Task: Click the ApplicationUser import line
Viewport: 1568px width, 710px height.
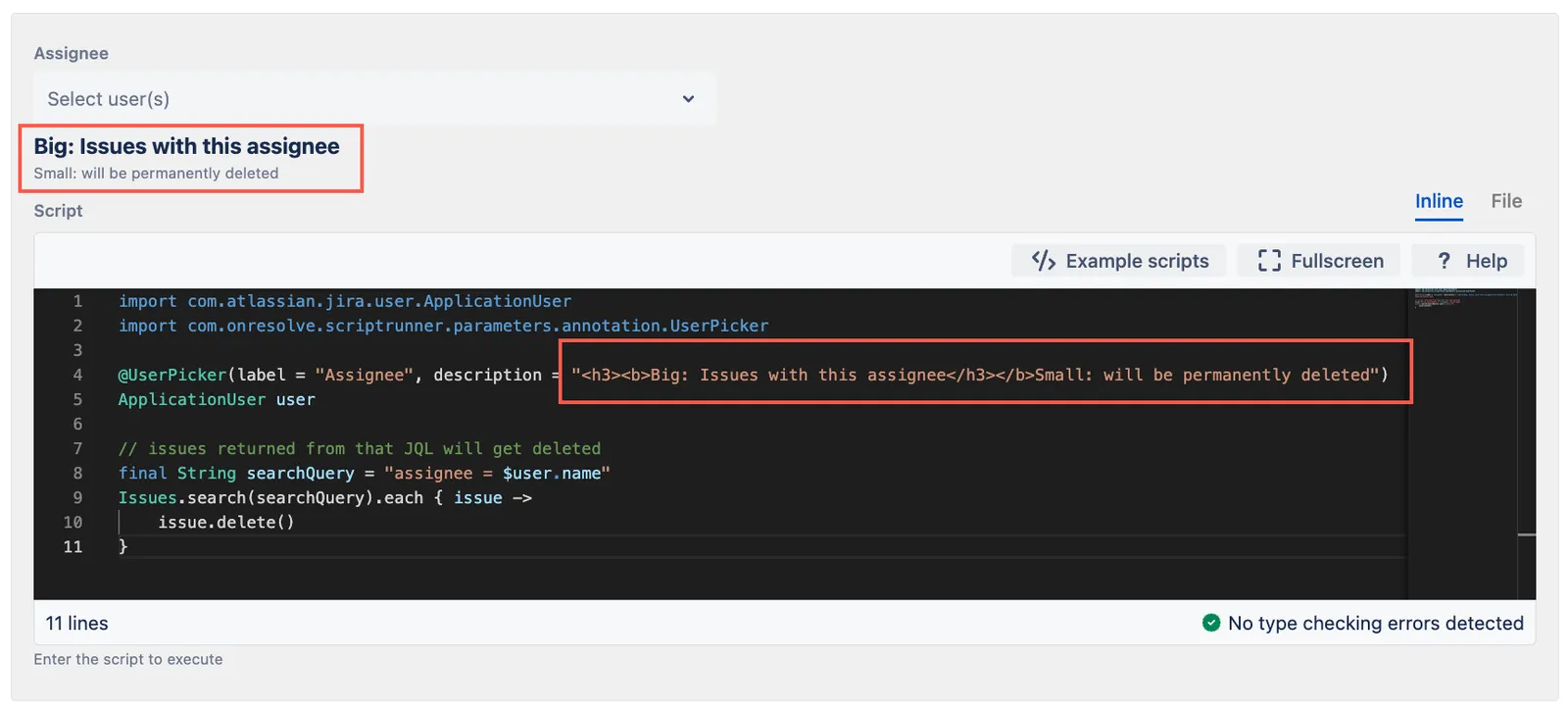Action: pyautogui.click(x=345, y=301)
